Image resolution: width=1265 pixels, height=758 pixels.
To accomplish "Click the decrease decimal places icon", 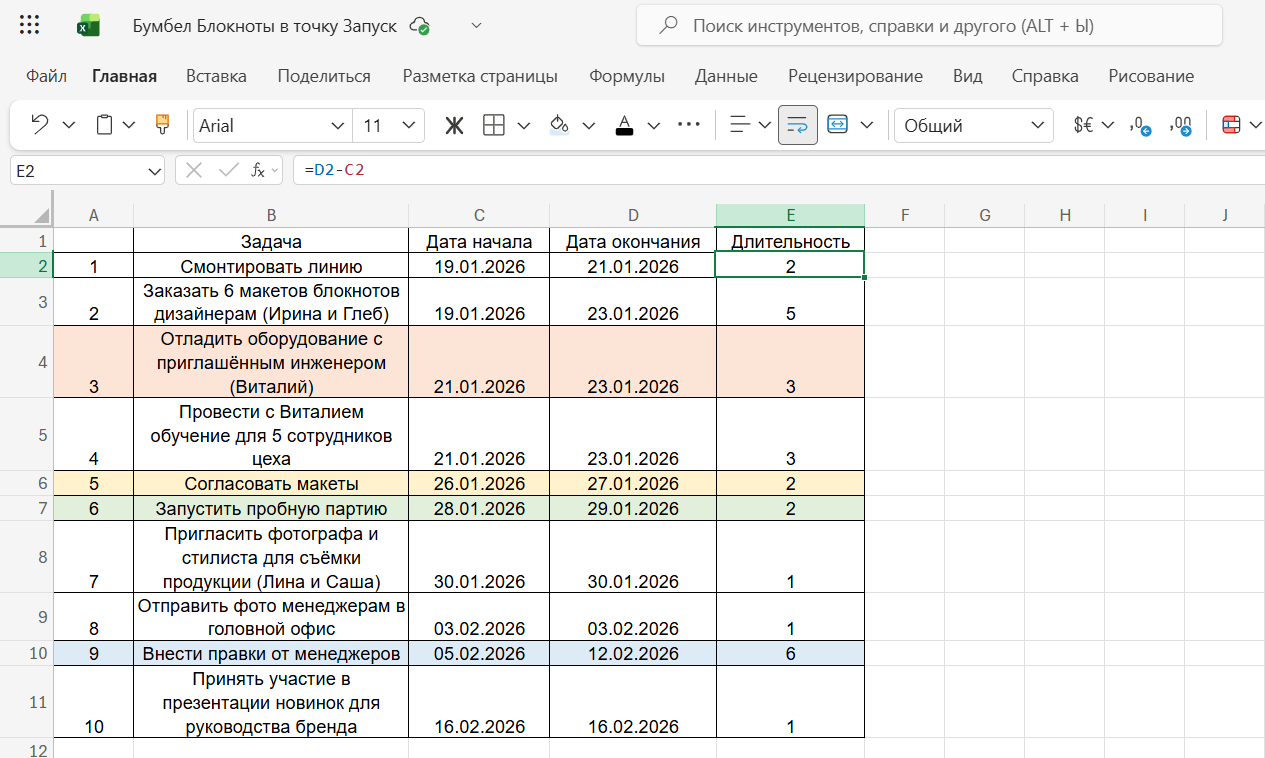I will tap(1138, 125).
